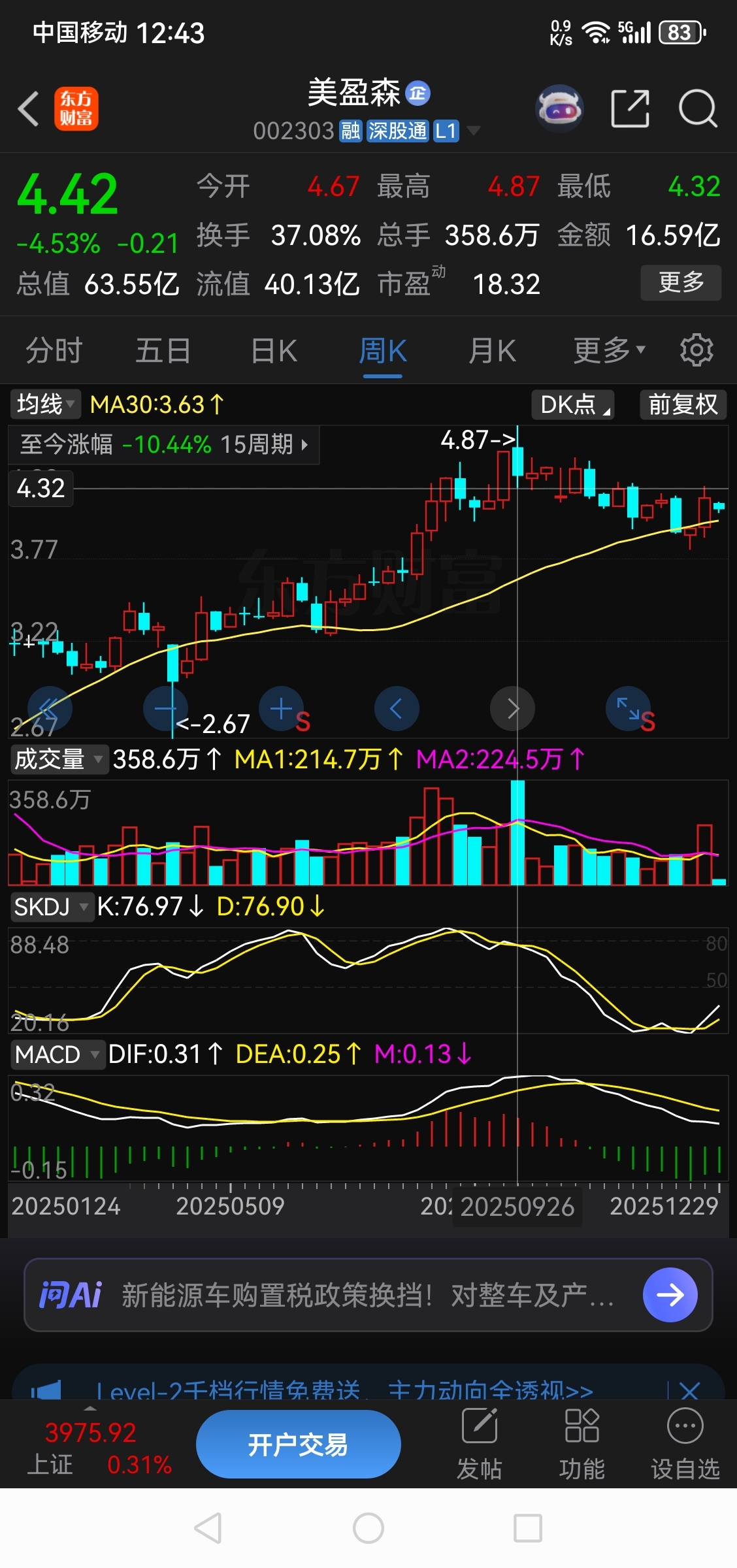The height and width of the screenshot is (1568, 737).
Task: Tap 开户交易 button
Action: [x=298, y=1444]
